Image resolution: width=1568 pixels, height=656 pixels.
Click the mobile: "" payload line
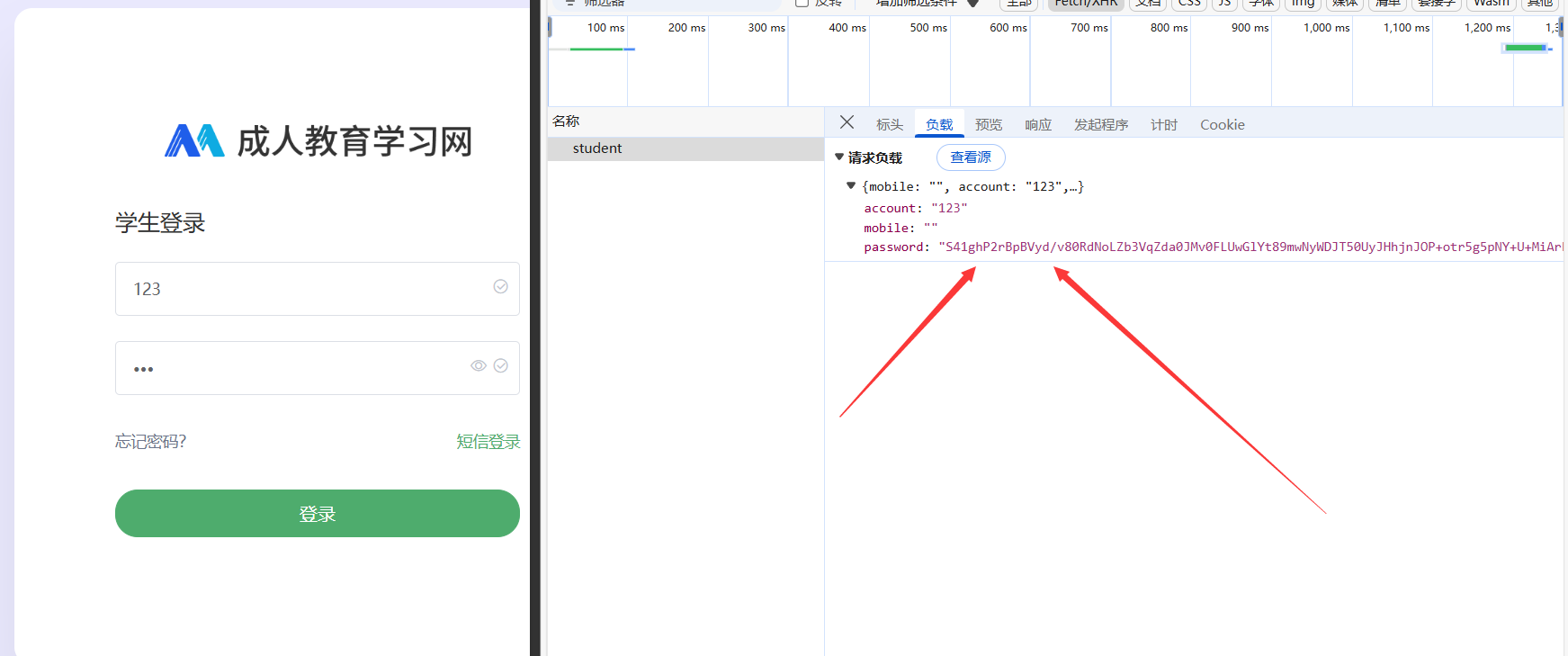[x=900, y=228]
